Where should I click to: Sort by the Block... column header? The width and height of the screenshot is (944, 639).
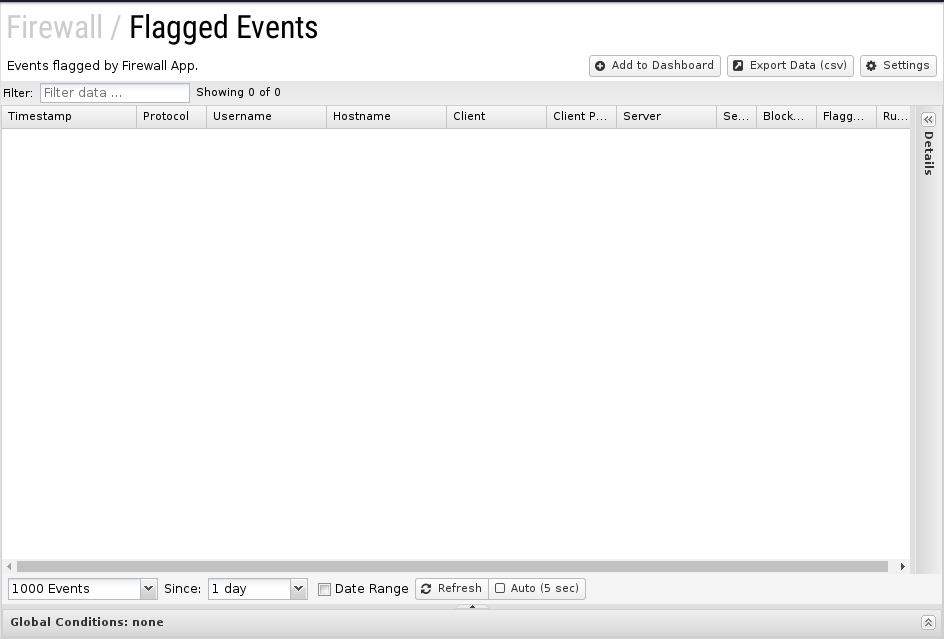[x=786, y=116]
